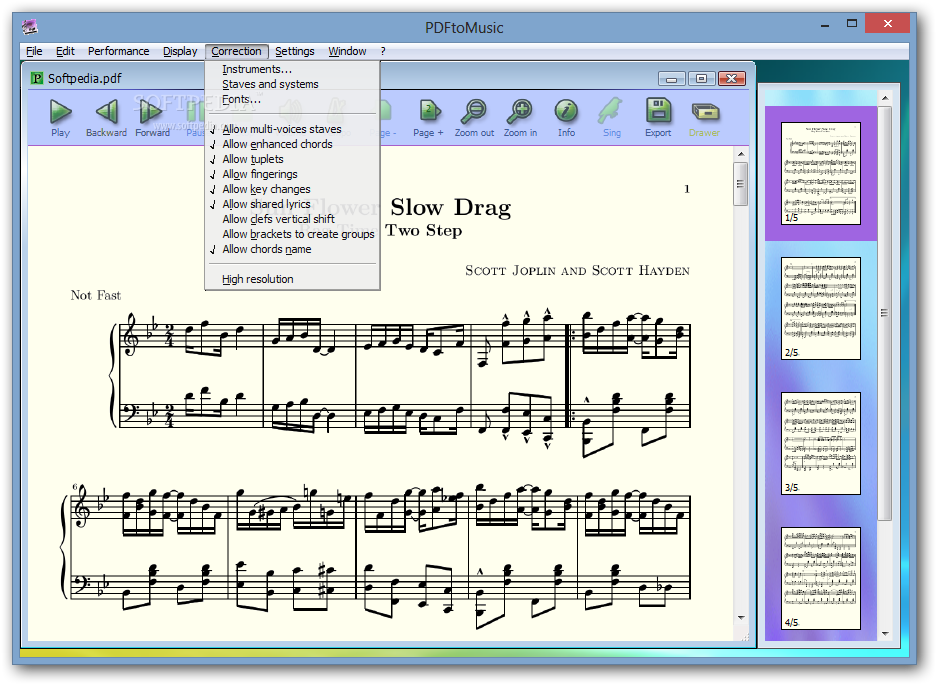The image size is (937, 685).
Task: Click score view scroll up arrow
Action: [x=741, y=154]
